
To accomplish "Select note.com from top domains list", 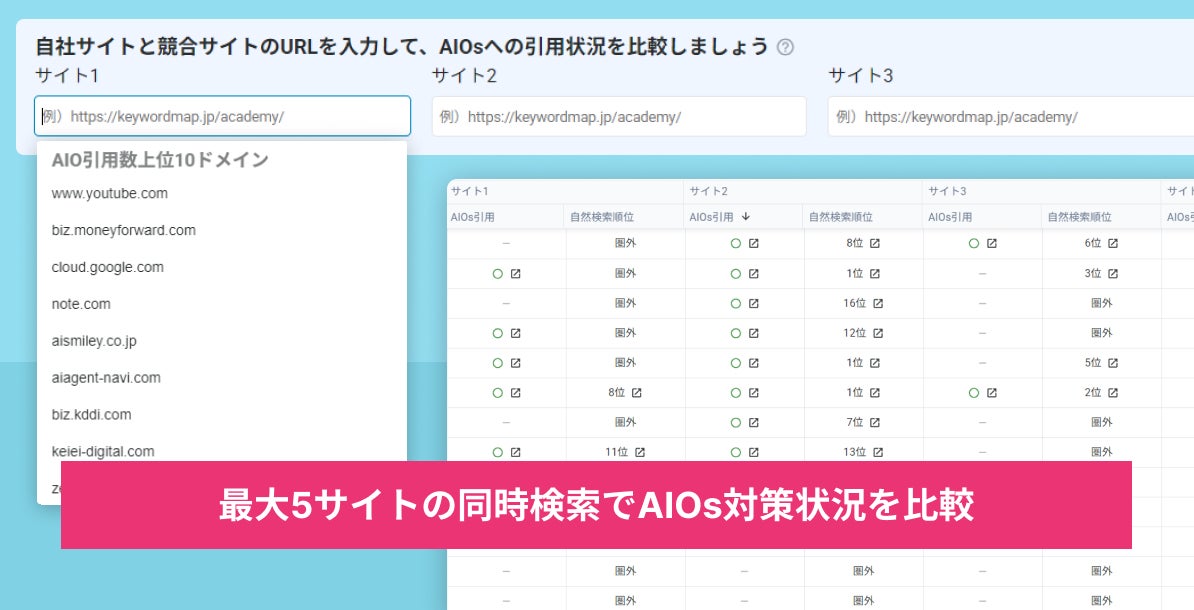I will click(81, 304).
